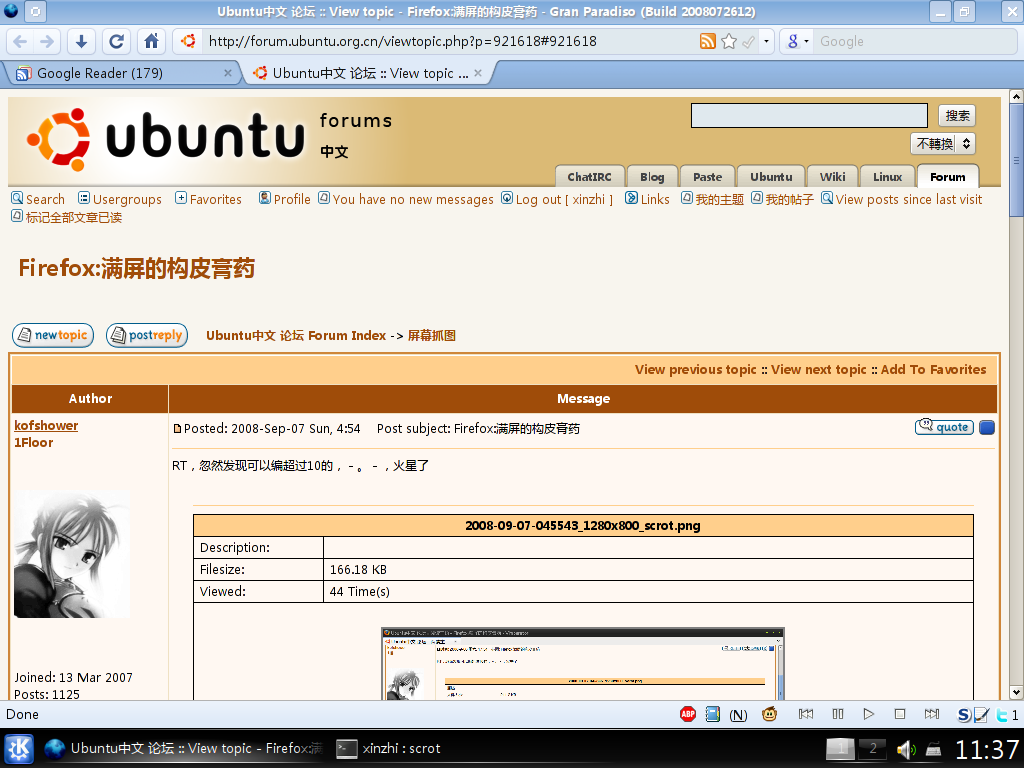The image size is (1024, 768).
Task: Open the window menu globe icon in title bar
Action: click(x=11, y=11)
